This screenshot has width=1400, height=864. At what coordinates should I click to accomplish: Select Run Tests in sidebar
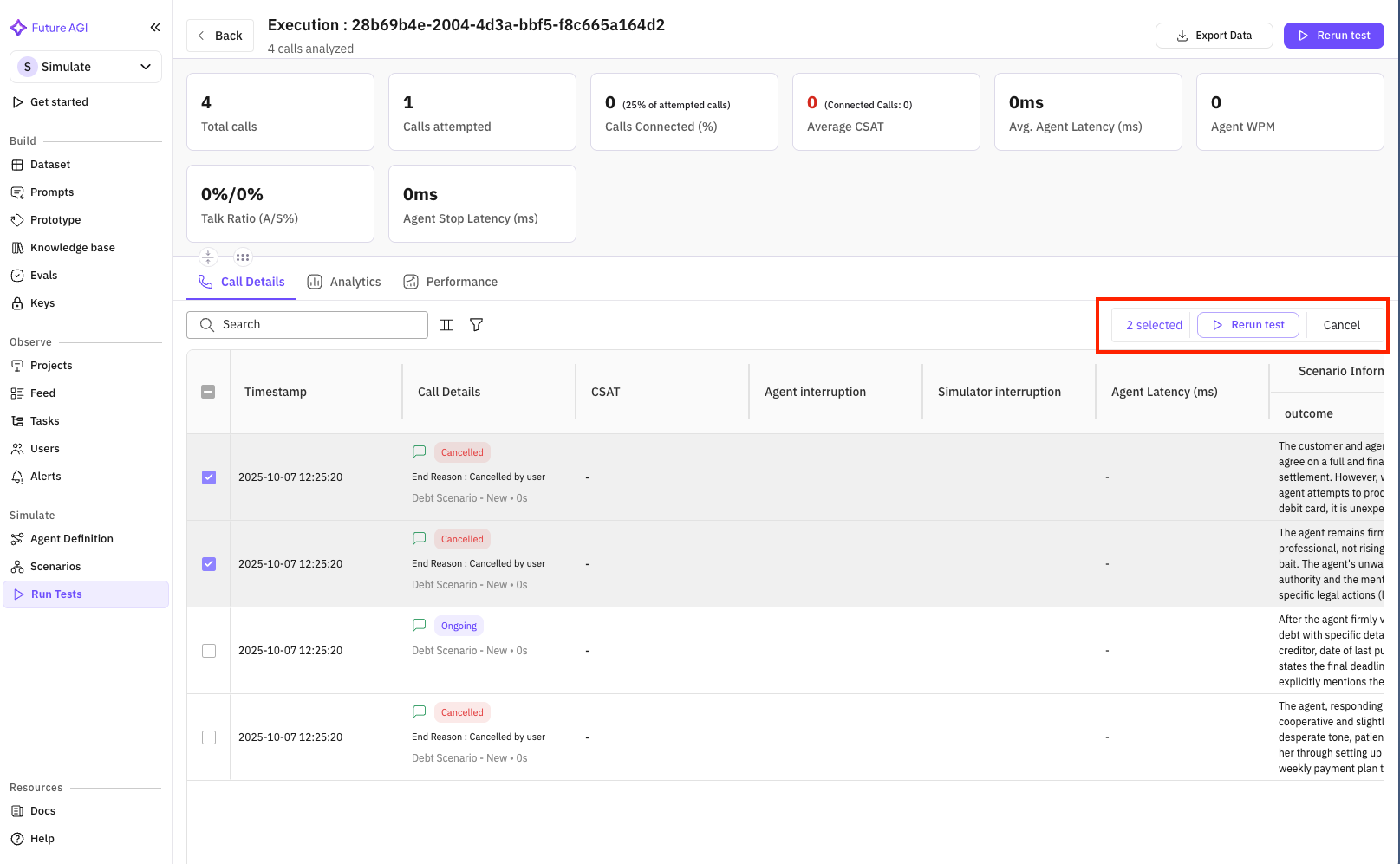(x=86, y=594)
